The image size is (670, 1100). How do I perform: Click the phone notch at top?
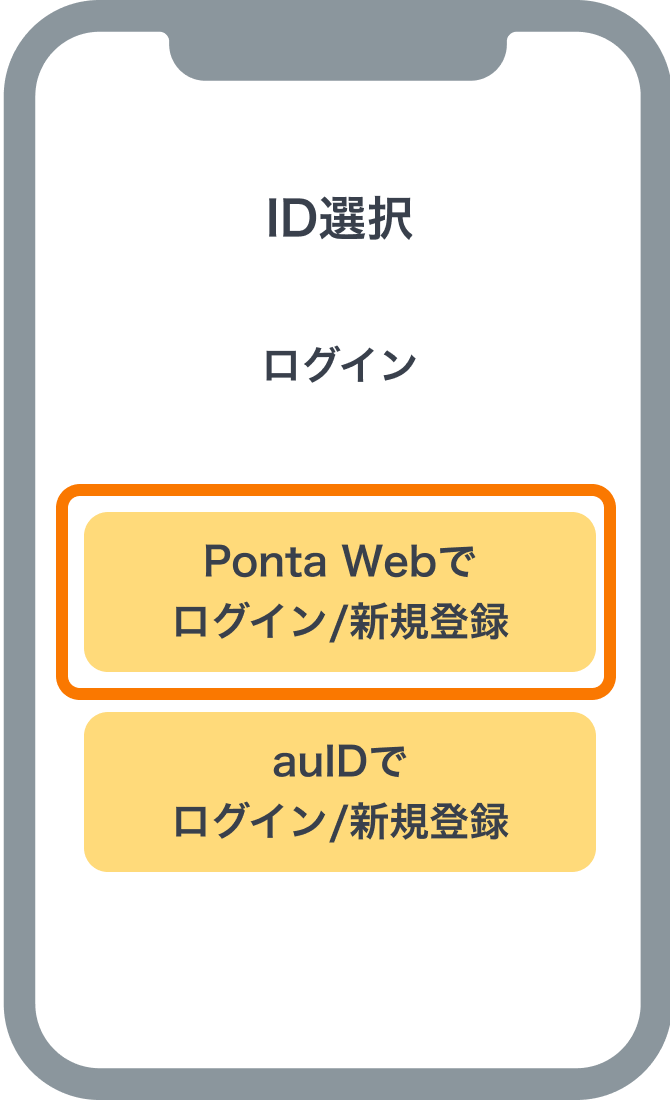[337, 52]
